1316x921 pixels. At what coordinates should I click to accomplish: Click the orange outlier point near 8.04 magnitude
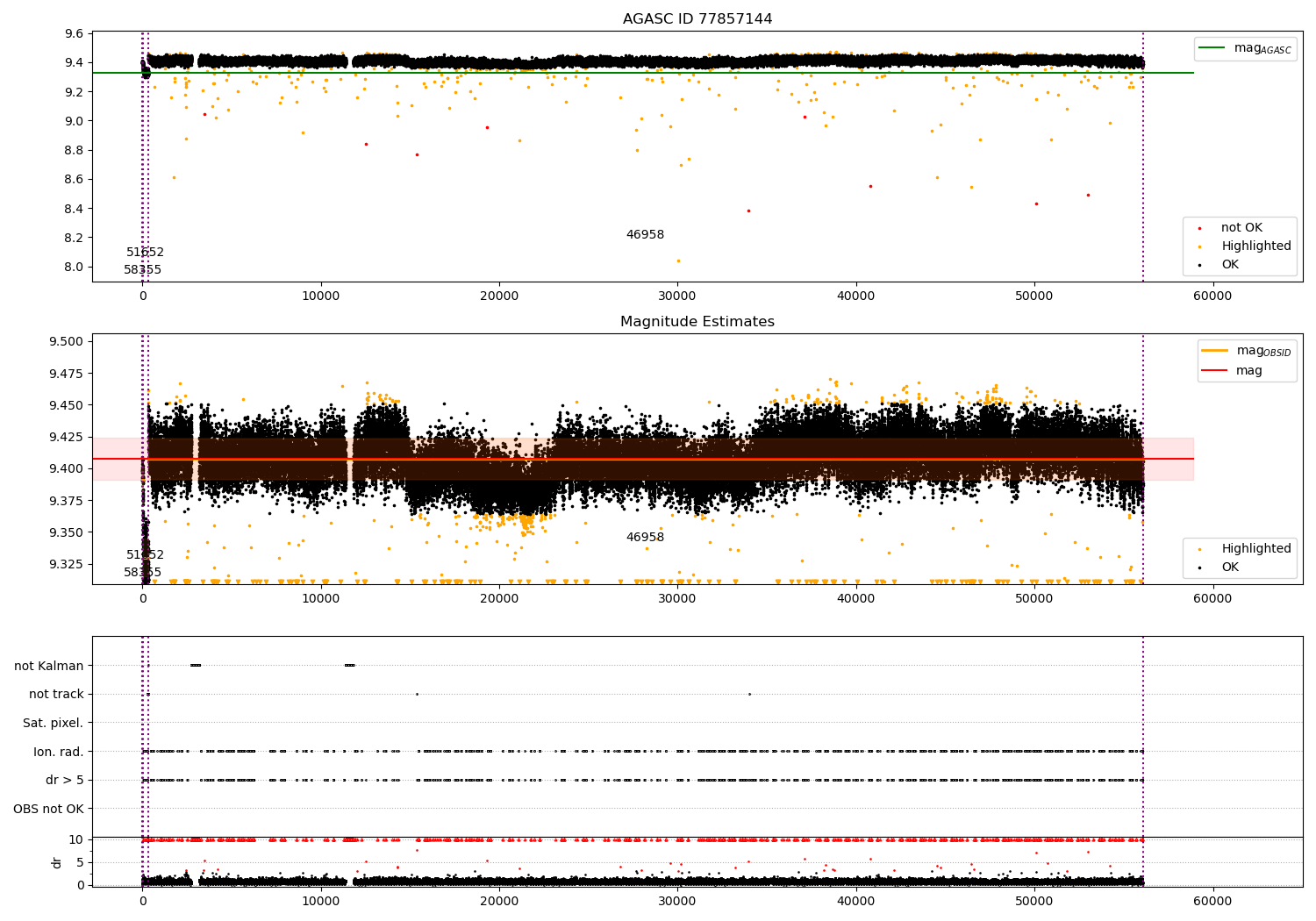[677, 261]
